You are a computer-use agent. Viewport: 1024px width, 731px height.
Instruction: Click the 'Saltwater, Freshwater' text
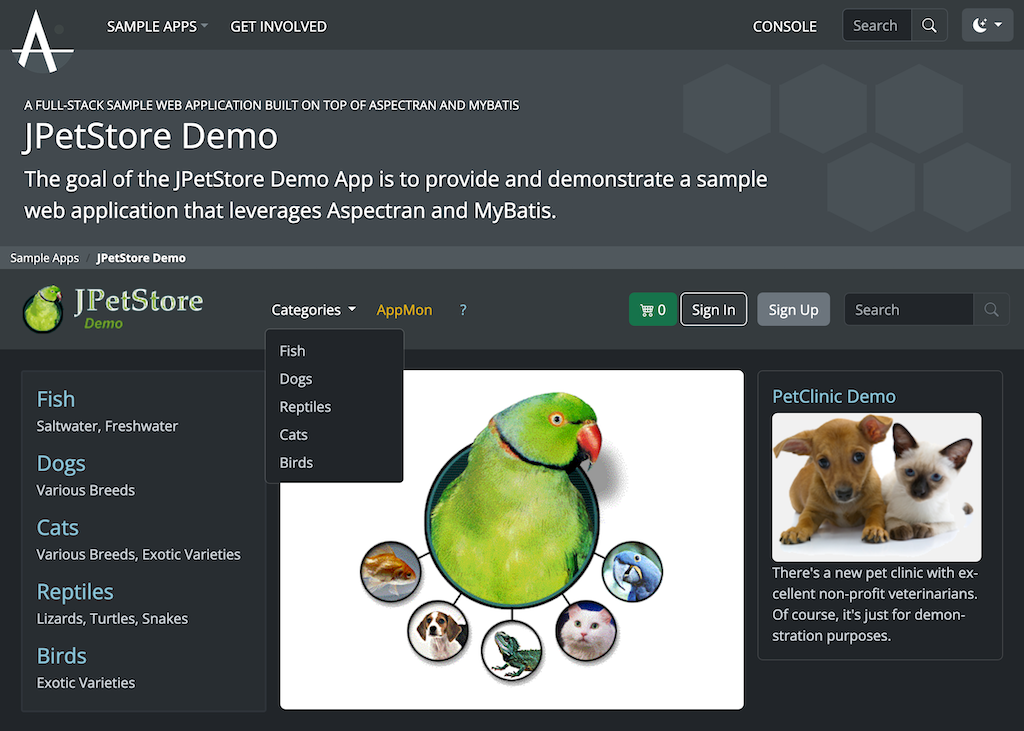click(107, 426)
